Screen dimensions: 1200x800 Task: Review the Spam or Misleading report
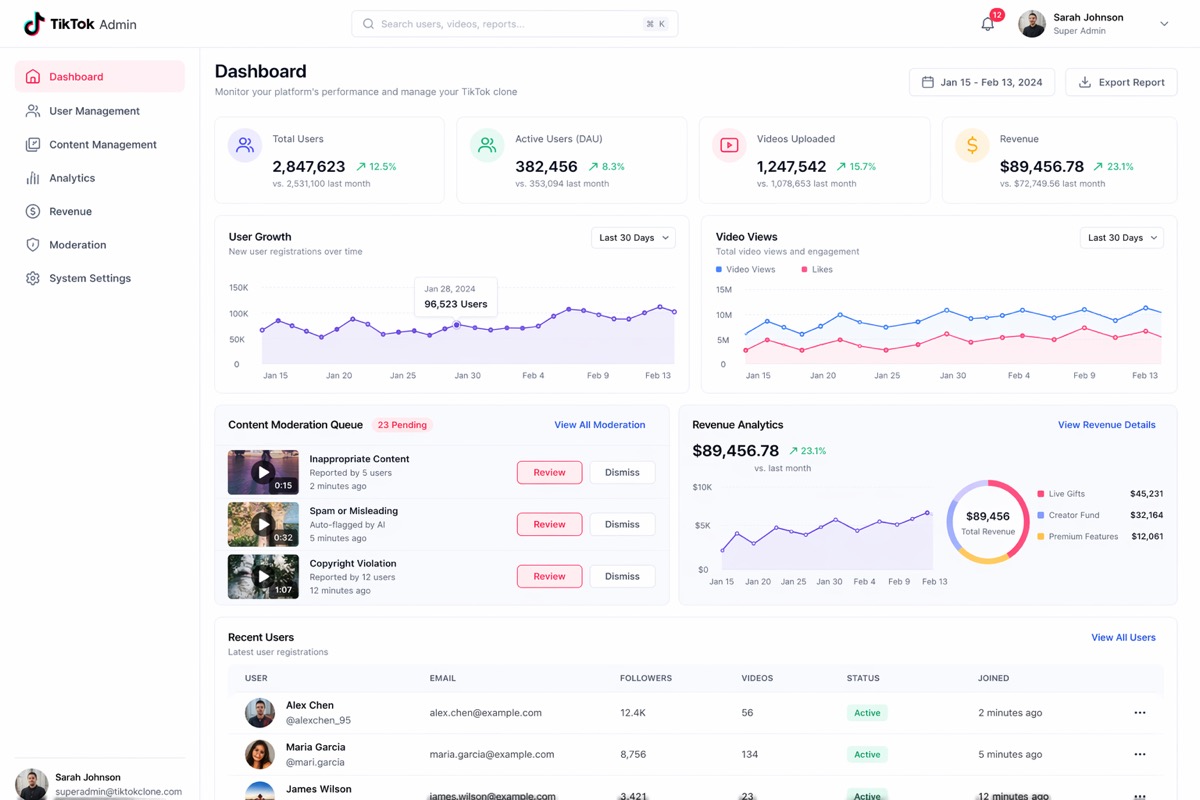pyautogui.click(x=549, y=524)
